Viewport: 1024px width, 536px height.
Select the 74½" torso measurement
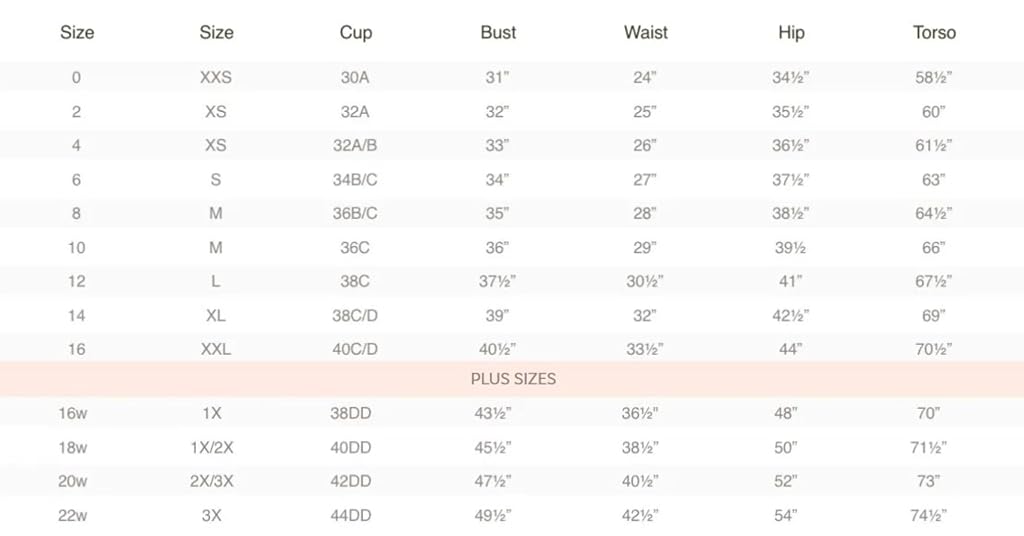point(929,515)
